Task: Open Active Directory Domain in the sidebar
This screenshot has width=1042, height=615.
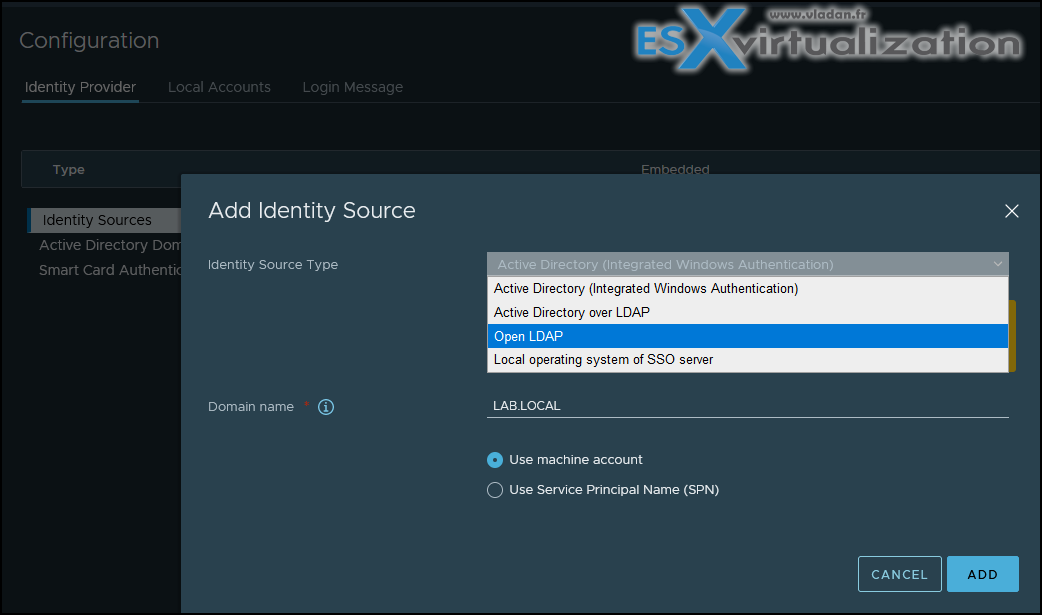Action: coord(108,245)
